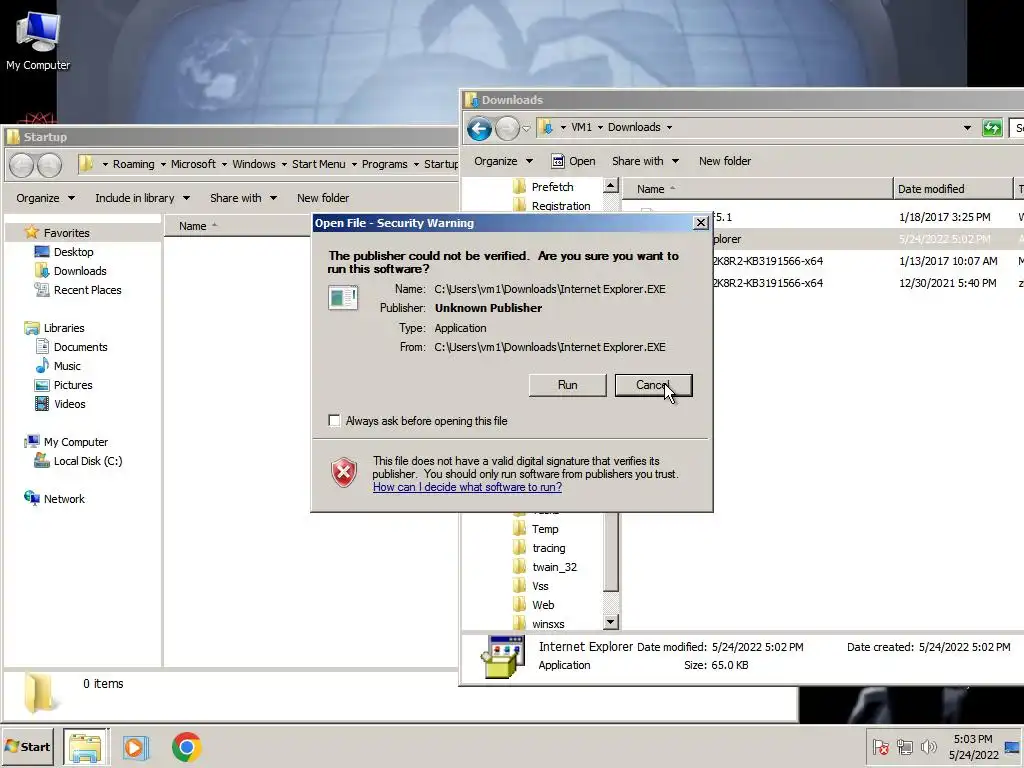Open Recent Places in navigation pane
This screenshot has width=1024, height=768.
pos(78,290)
